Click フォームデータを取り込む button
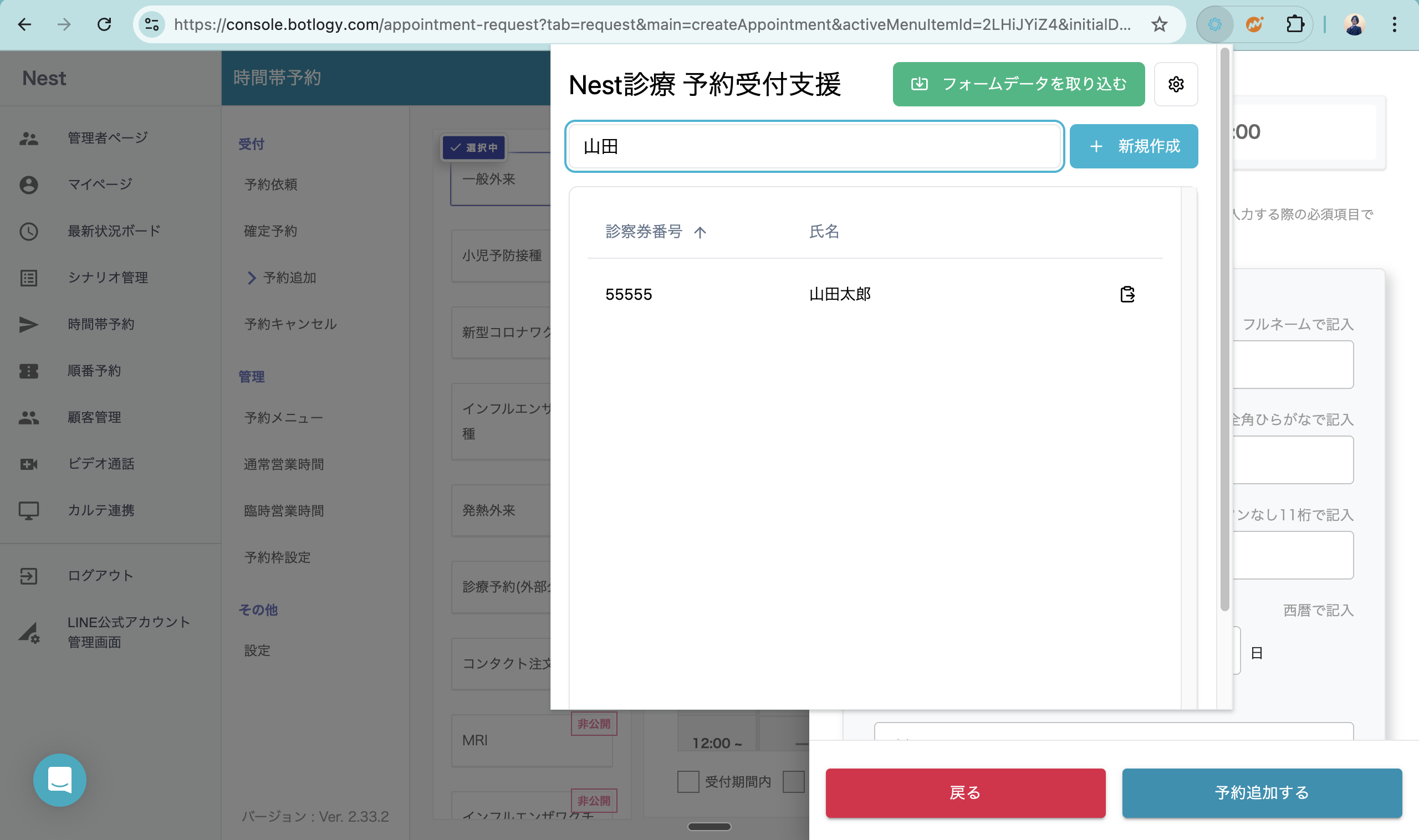The width and height of the screenshot is (1419, 840). pos(1018,84)
